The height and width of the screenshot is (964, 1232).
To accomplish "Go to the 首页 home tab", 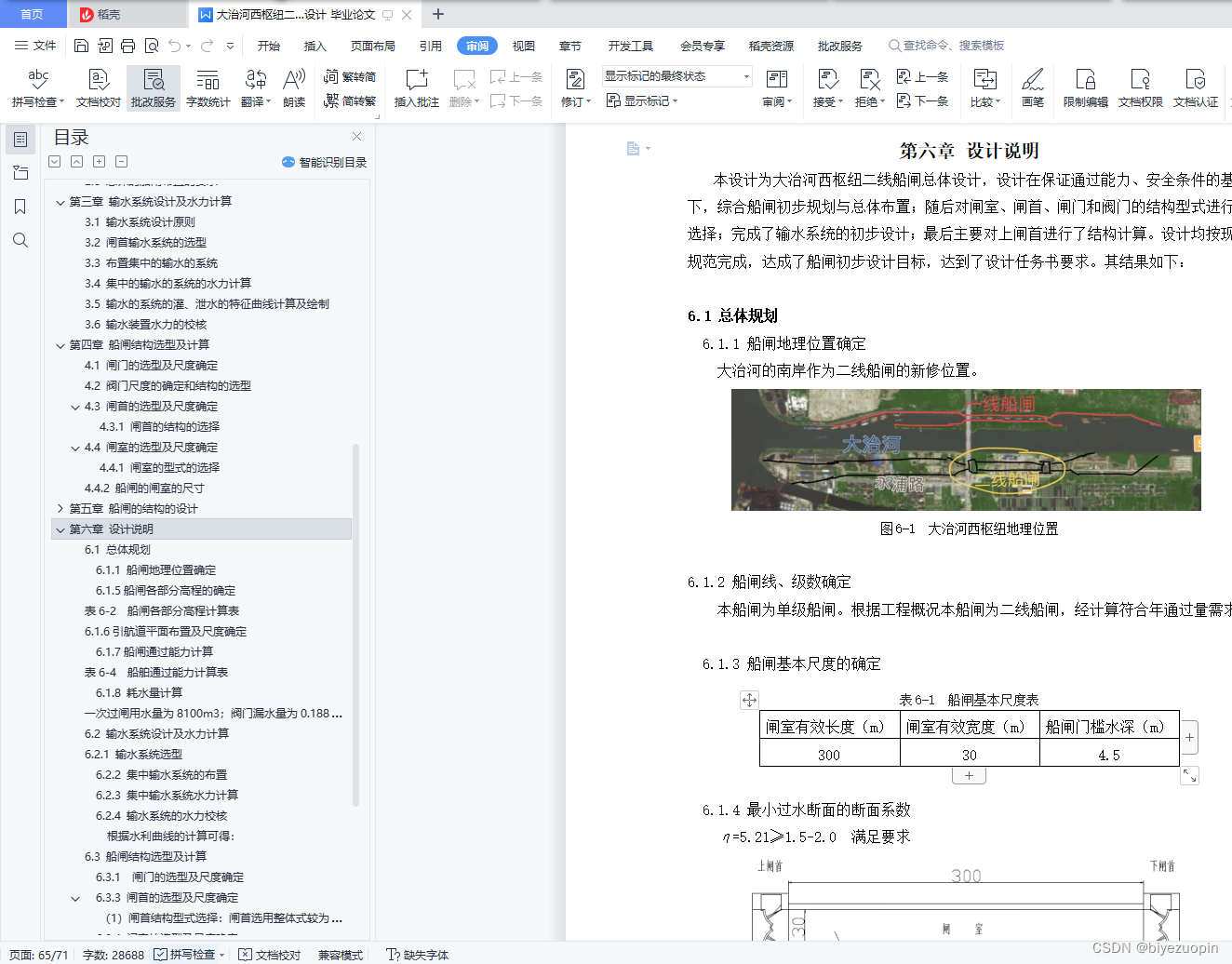I will tap(32, 14).
